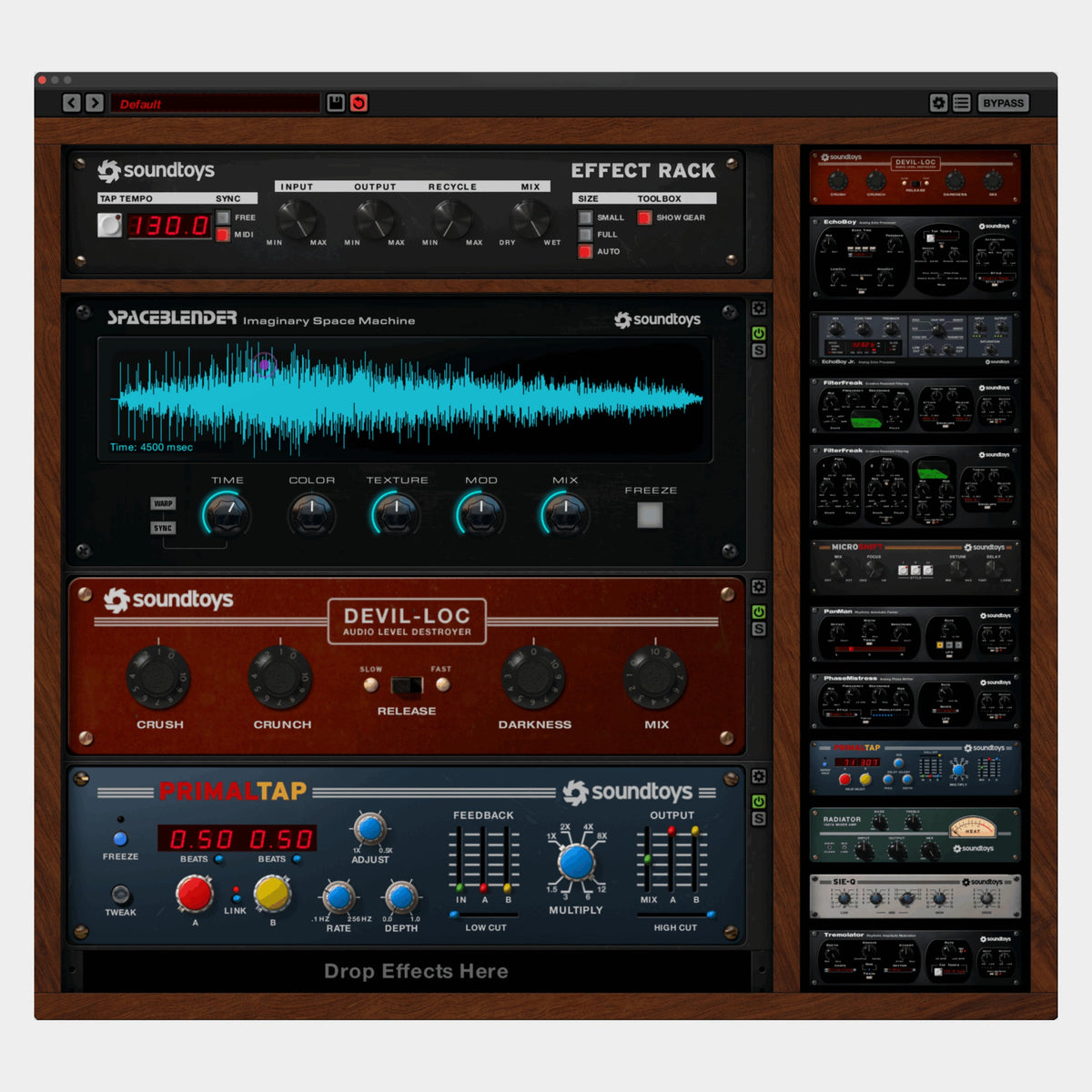Open SpaceBlender gear settings icon

[x=759, y=308]
